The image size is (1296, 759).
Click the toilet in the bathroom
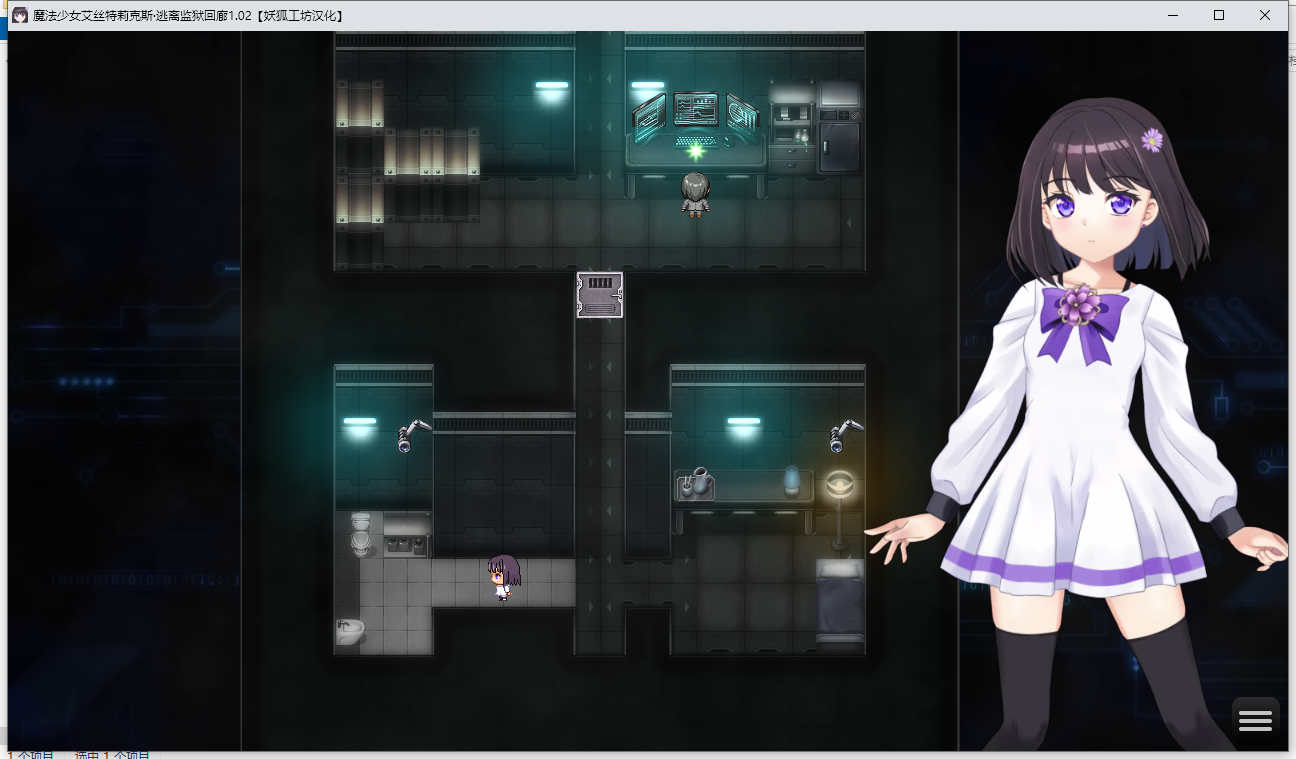click(x=360, y=533)
